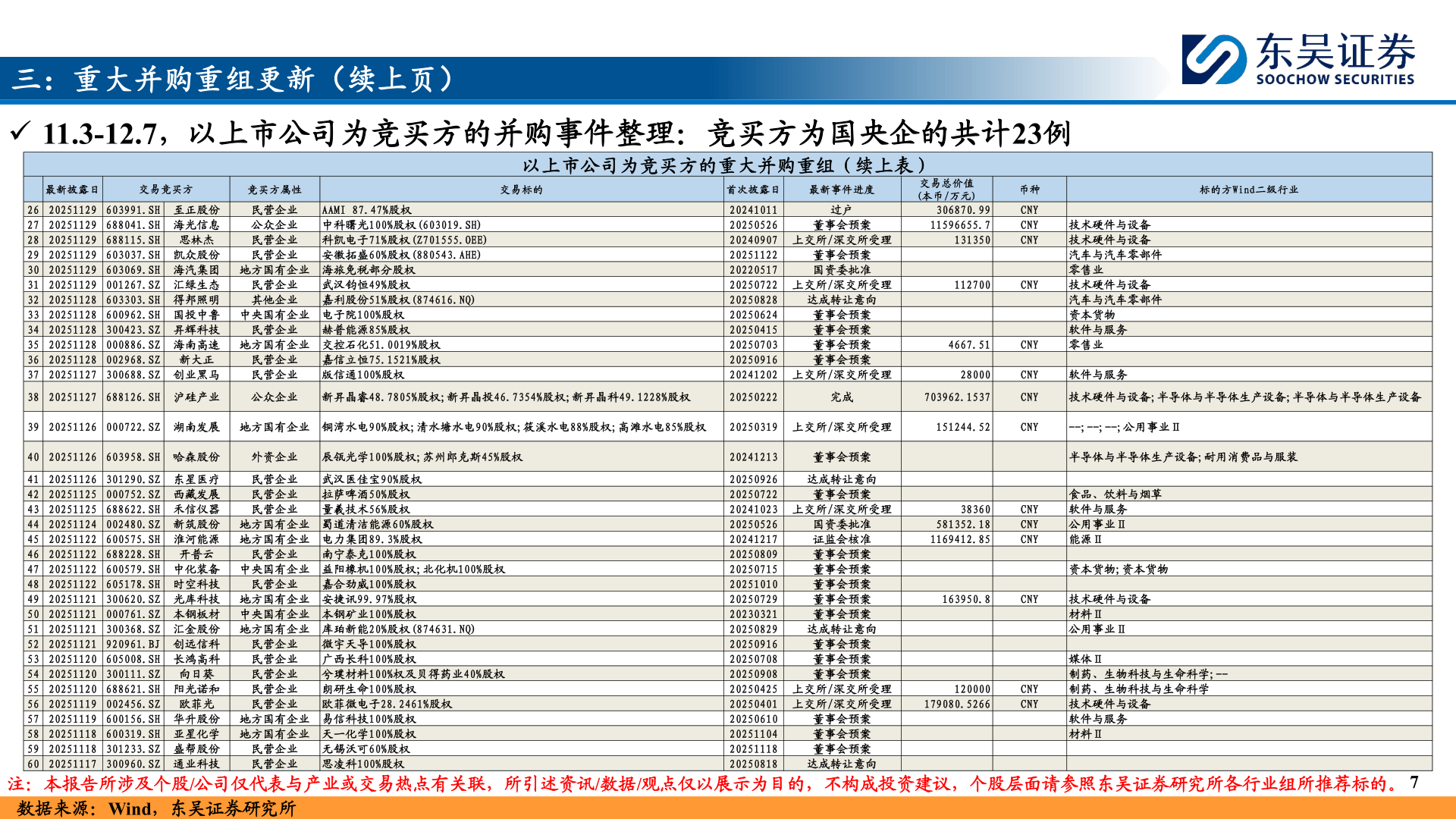The width and height of the screenshot is (1456, 819).
Task: Click the buyer name 国投中鲁
Action: point(196,315)
